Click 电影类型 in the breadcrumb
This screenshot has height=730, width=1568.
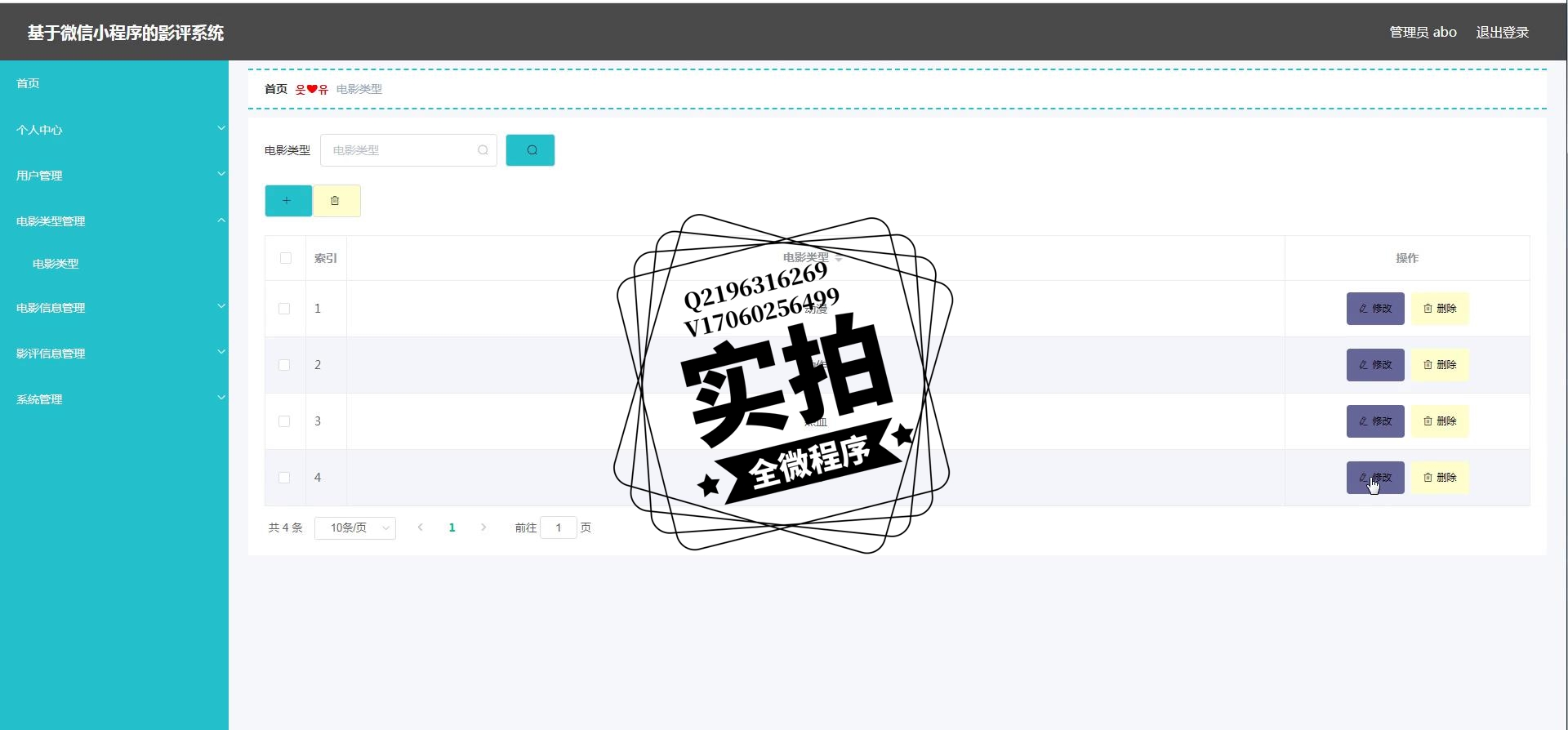[359, 89]
